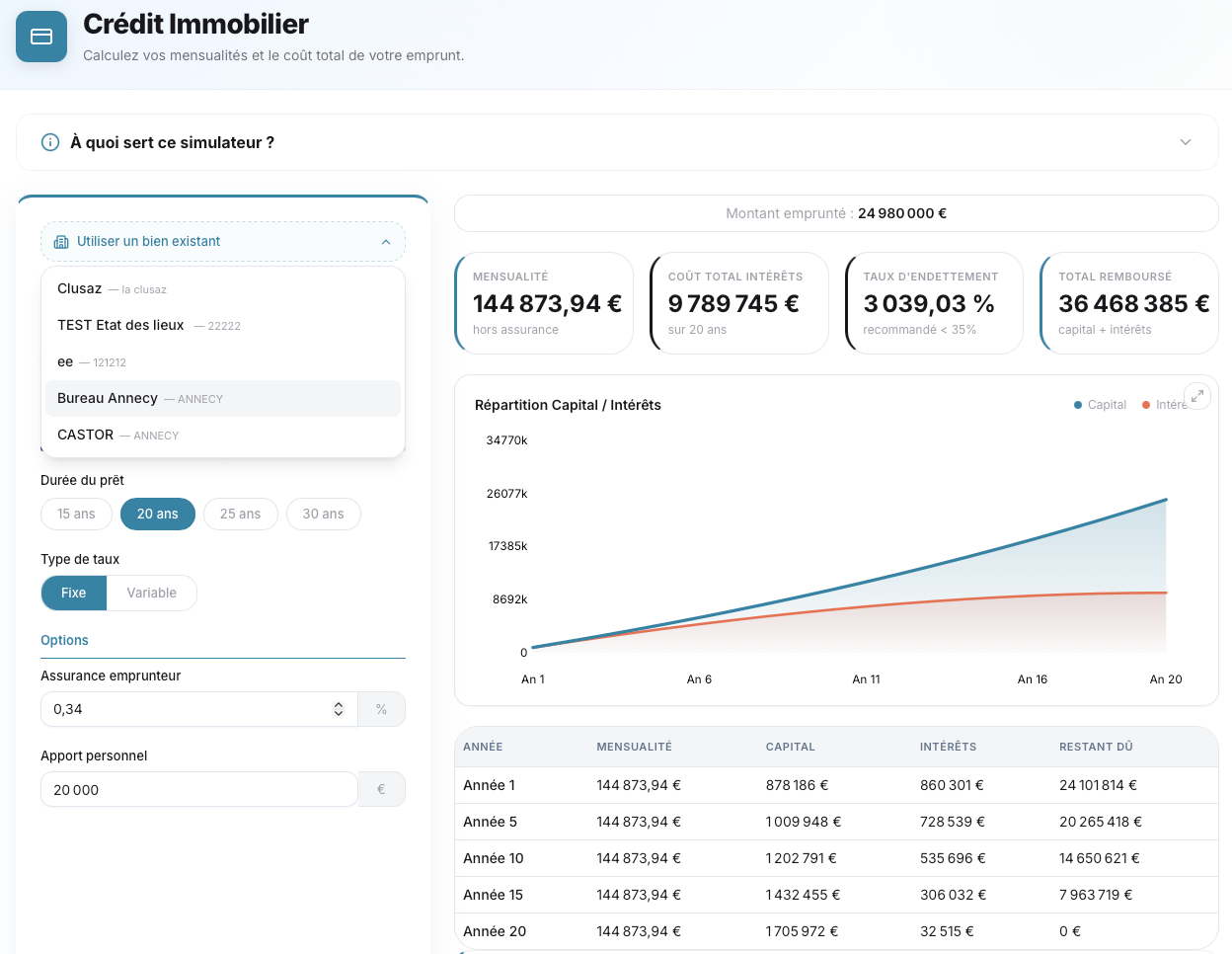
Task: Select the 30 ans loan duration
Action: (x=324, y=514)
